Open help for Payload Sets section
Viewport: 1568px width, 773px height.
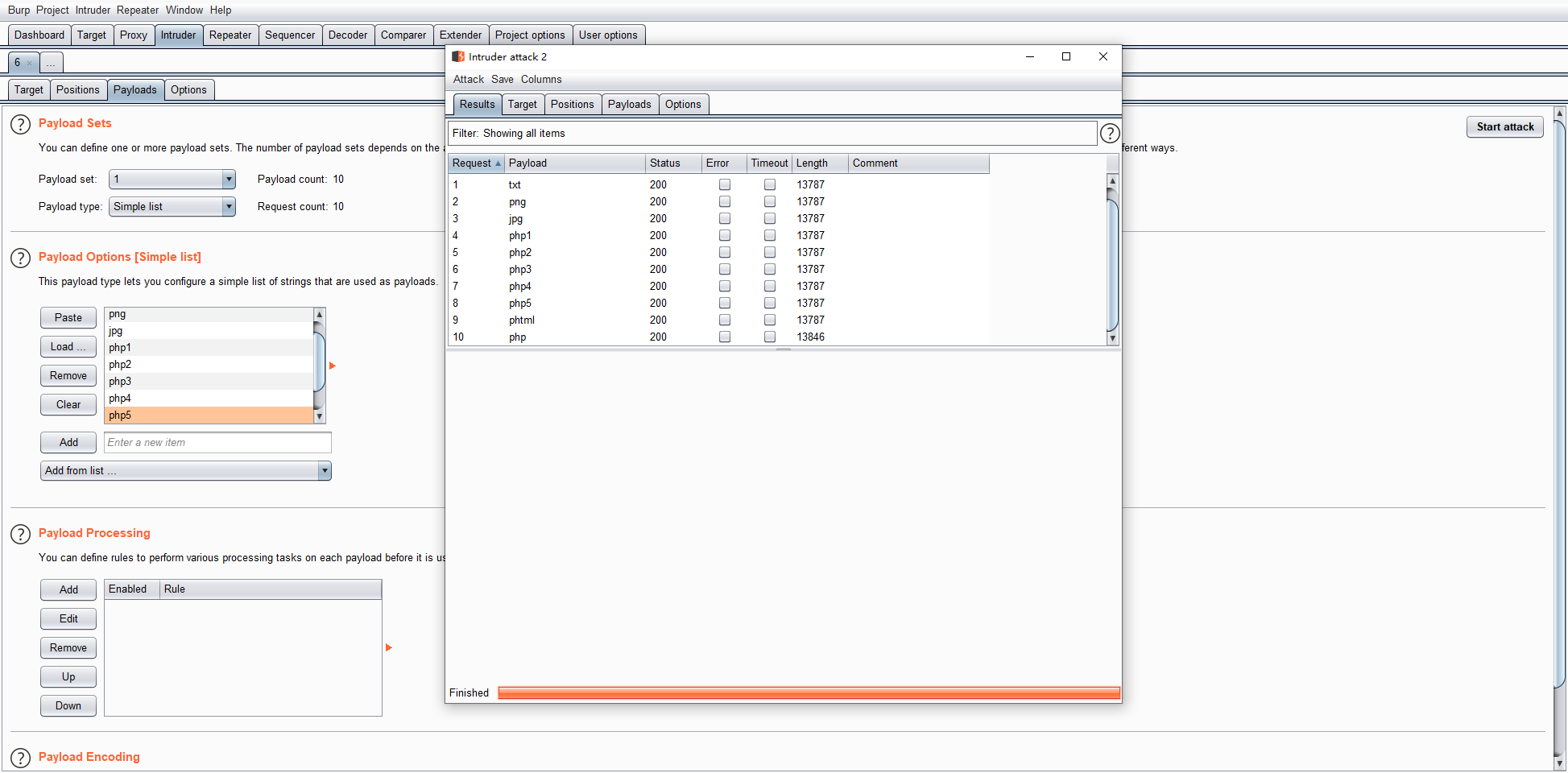[x=20, y=125]
